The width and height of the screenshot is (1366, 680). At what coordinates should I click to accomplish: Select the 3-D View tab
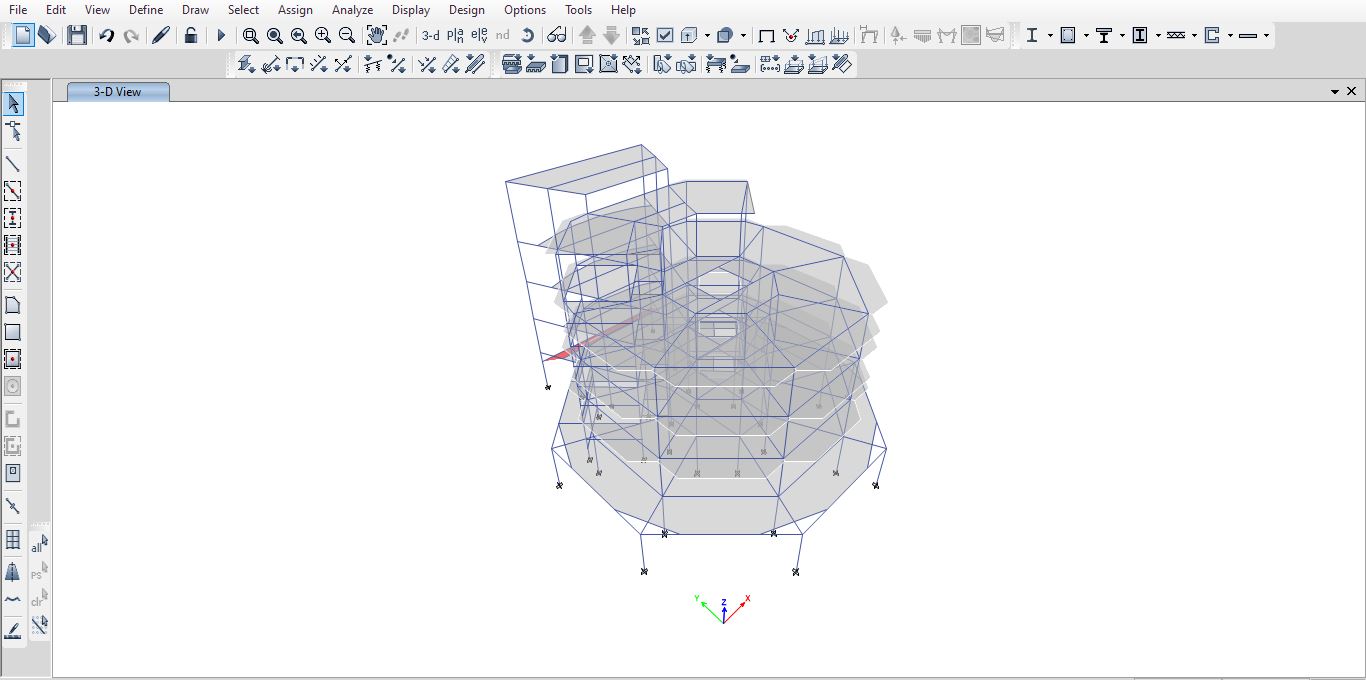click(118, 91)
